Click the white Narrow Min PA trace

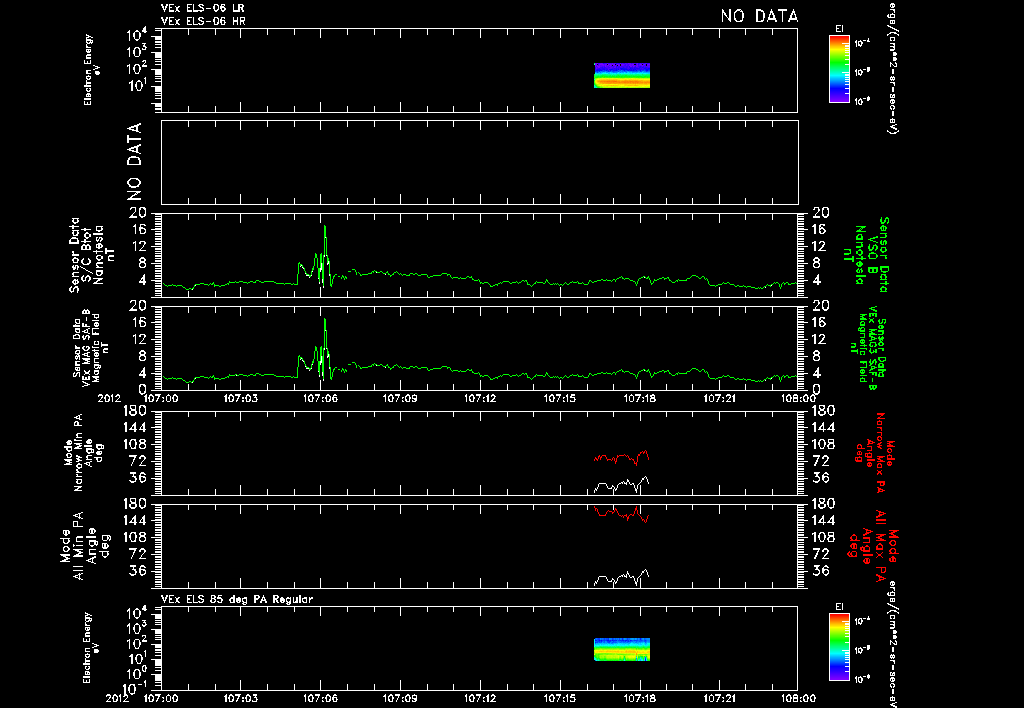[x=621, y=485]
